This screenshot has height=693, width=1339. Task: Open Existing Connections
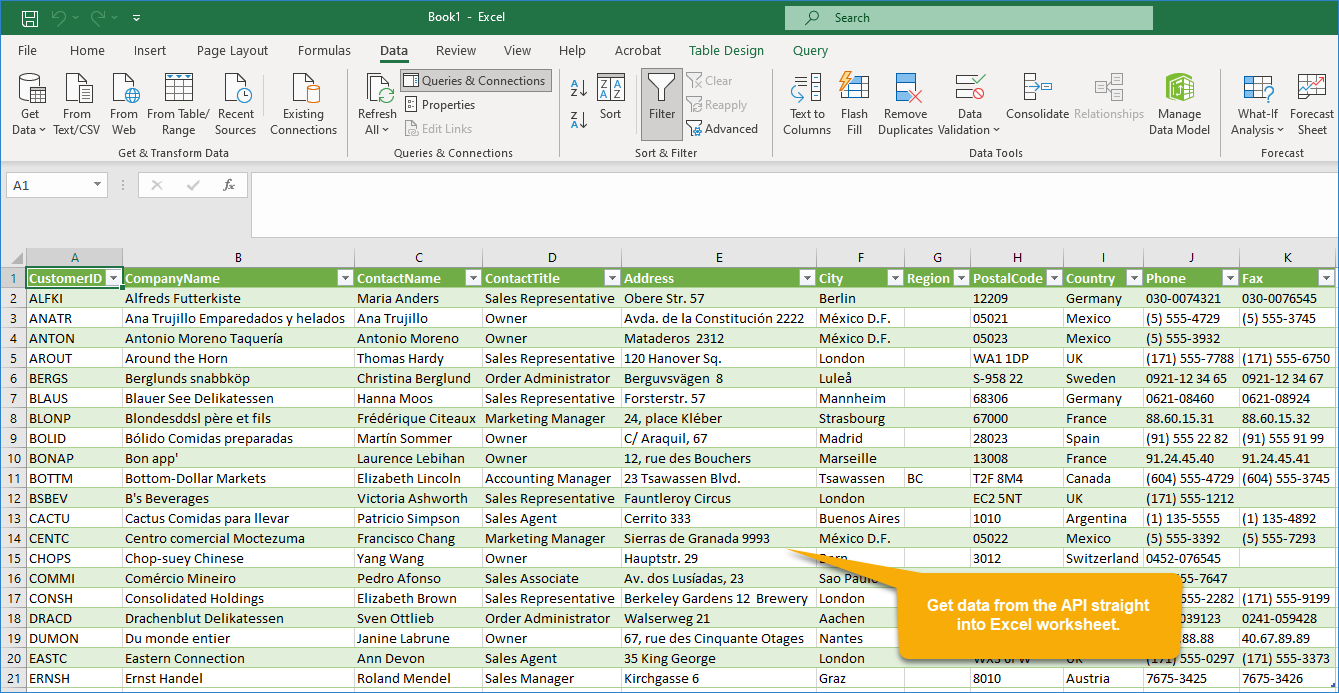click(303, 104)
